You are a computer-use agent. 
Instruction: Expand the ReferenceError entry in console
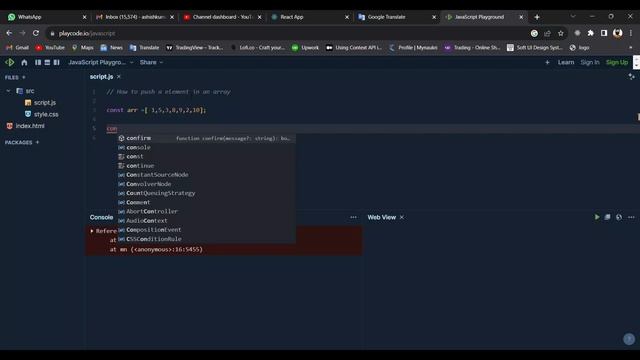click(x=92, y=231)
